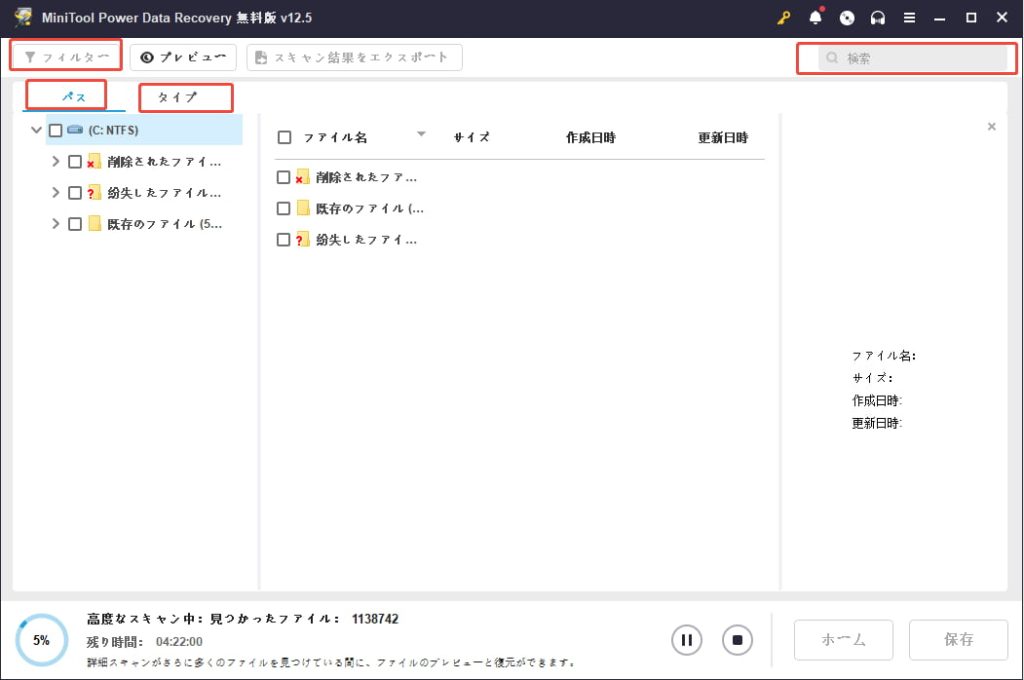Viewport: 1024px width, 680px height.
Task: Open the license key registration icon
Action: point(784,18)
